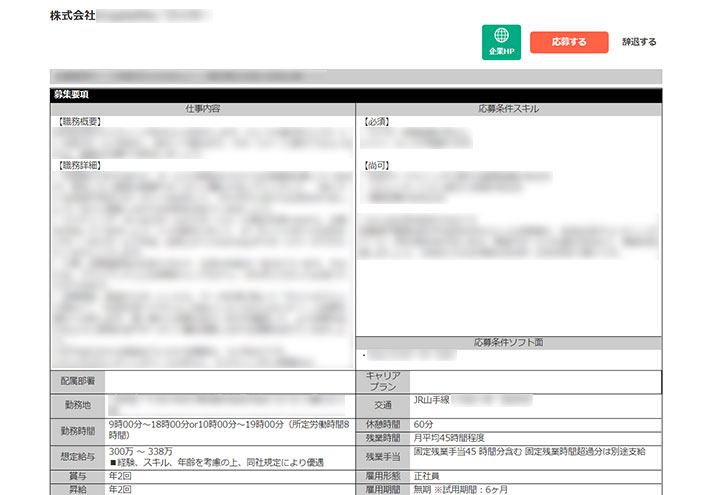Image resolution: width=720 pixels, height=495 pixels.
Task: Select the 配属部署 row label
Action: (x=78, y=381)
